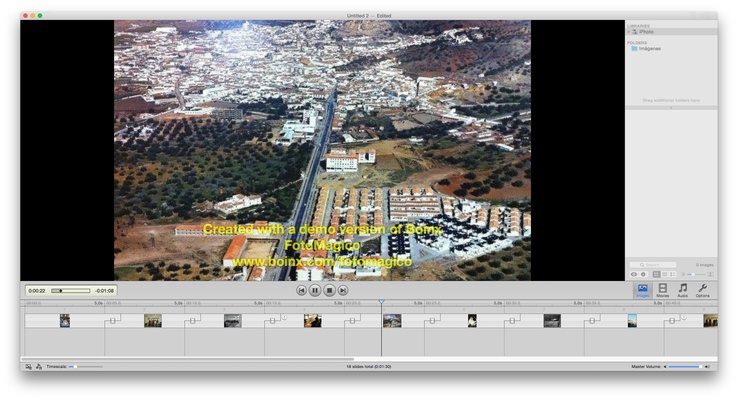Click the image browser search field
Image resolution: width=738 pixels, height=400 pixels.
(653, 265)
